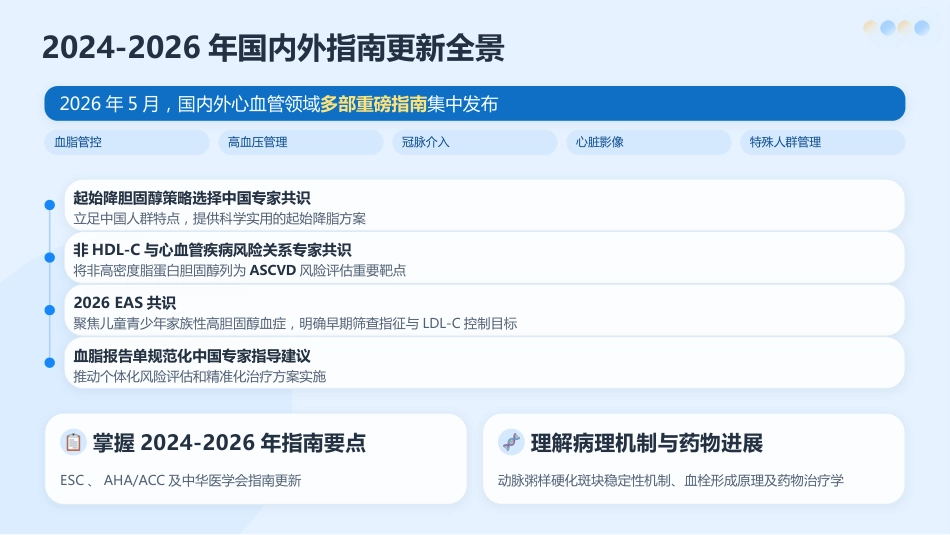
Task: Select the 心脏影像 tag pill
Action: [x=649, y=142]
